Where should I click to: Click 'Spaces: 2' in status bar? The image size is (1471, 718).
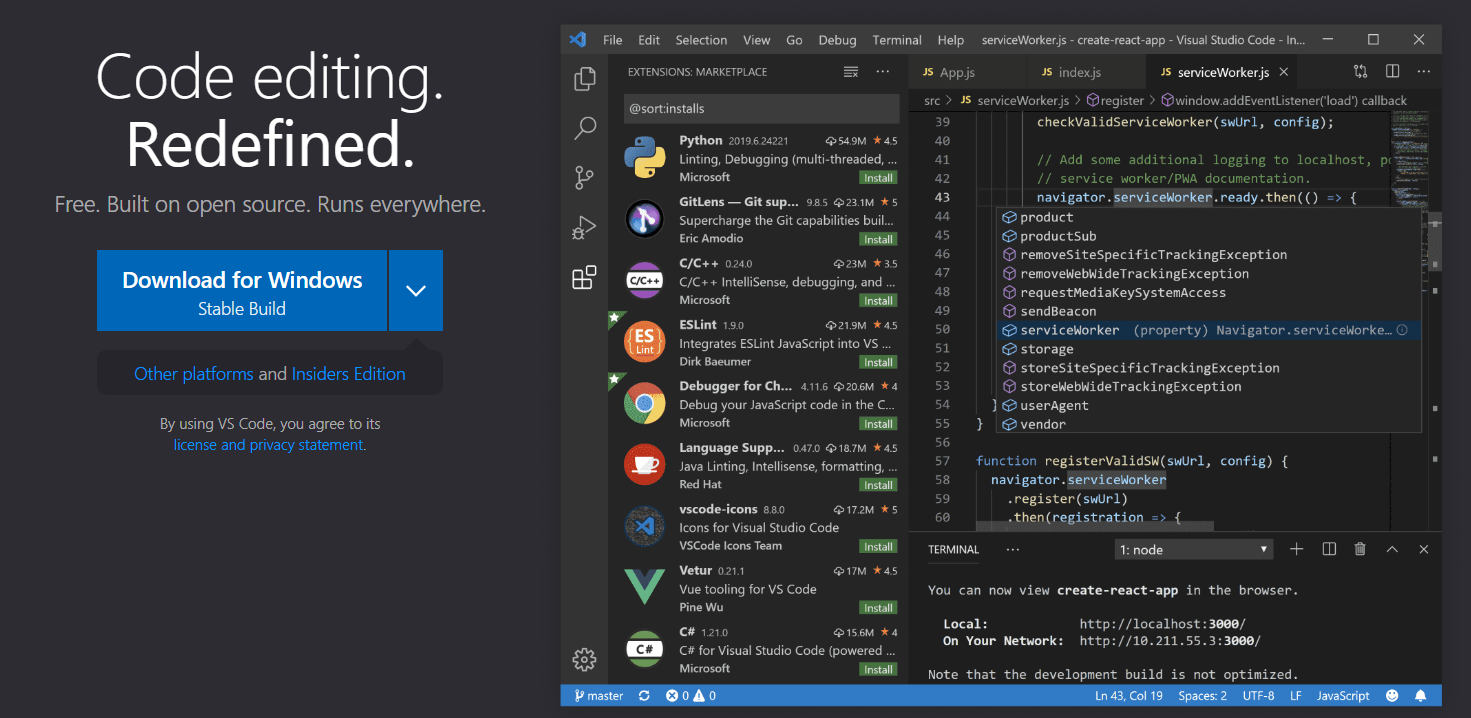1202,696
